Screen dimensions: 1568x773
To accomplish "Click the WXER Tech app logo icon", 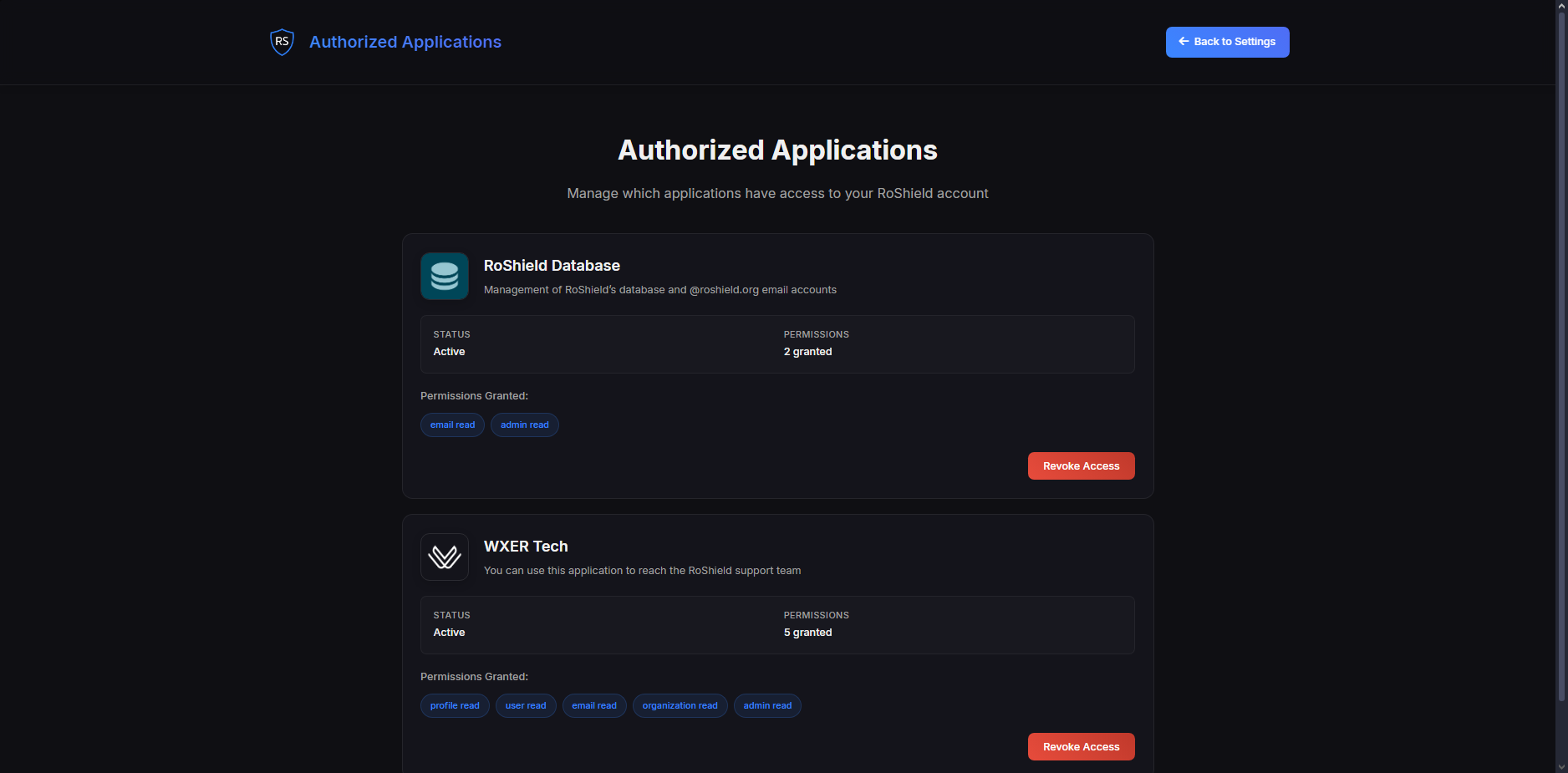I will click(x=445, y=557).
